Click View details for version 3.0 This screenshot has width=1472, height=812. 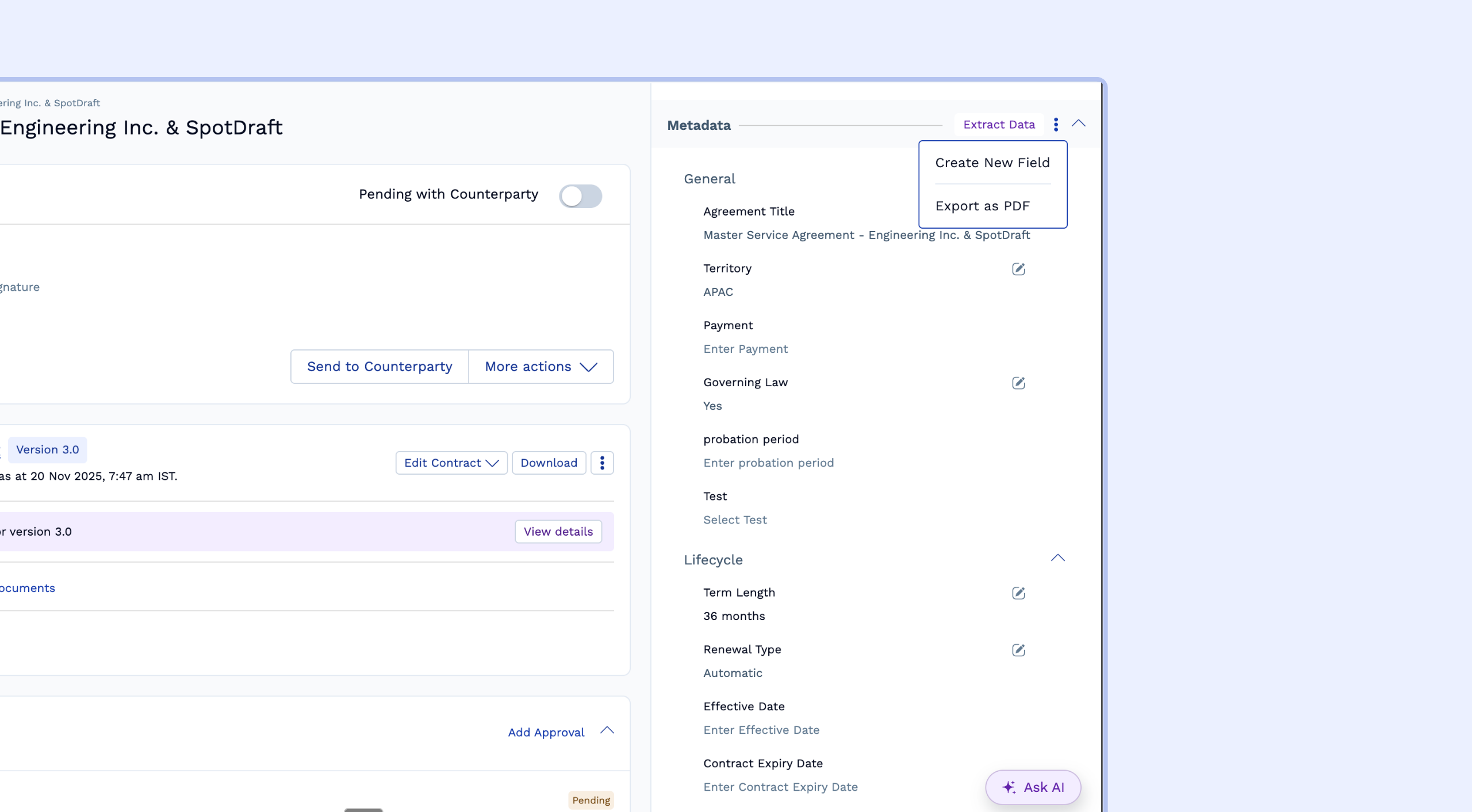(x=558, y=532)
